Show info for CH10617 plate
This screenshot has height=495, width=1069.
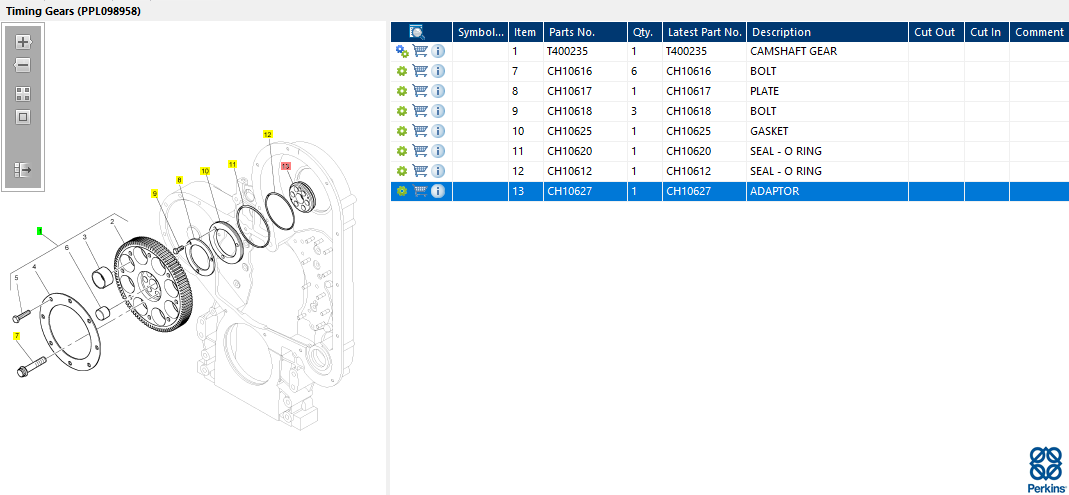[x=438, y=91]
